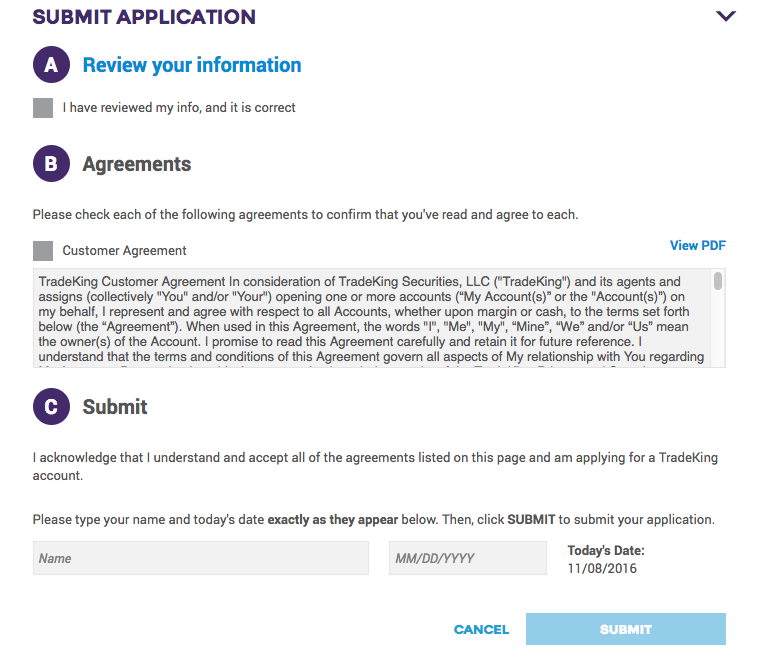This screenshot has width=758, height=652.
Task: Click the Submit button
Action: point(625,629)
